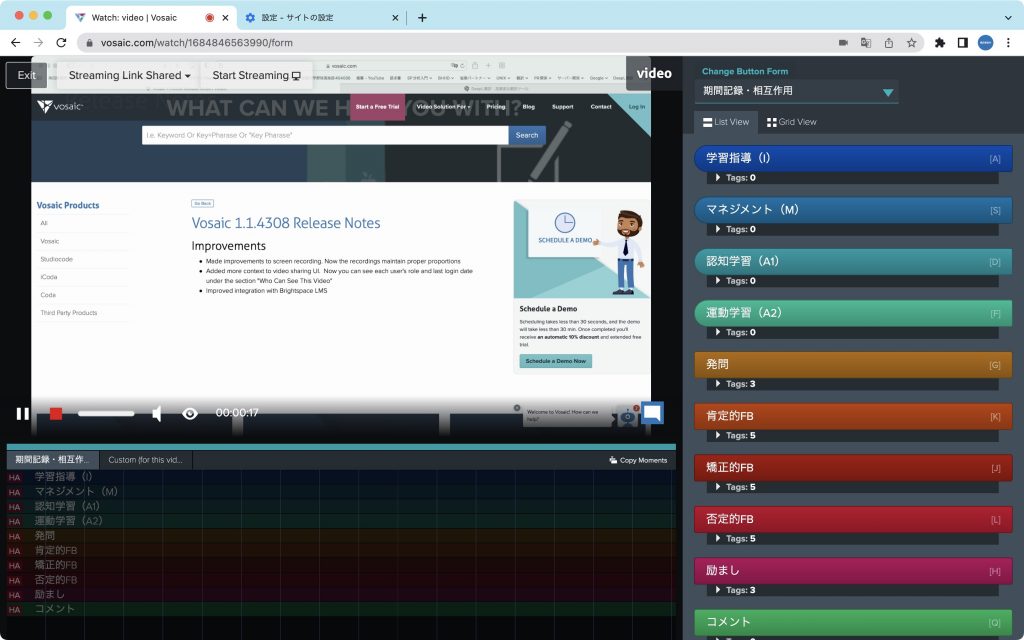This screenshot has width=1024, height=640.
Task: Click HA marker on 励まし timeline row
Action: tap(14, 595)
